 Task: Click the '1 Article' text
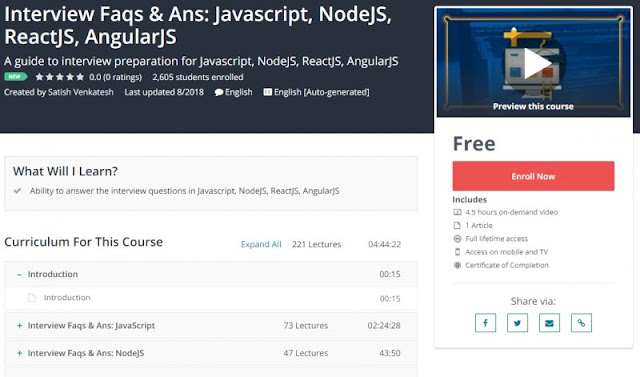point(479,225)
